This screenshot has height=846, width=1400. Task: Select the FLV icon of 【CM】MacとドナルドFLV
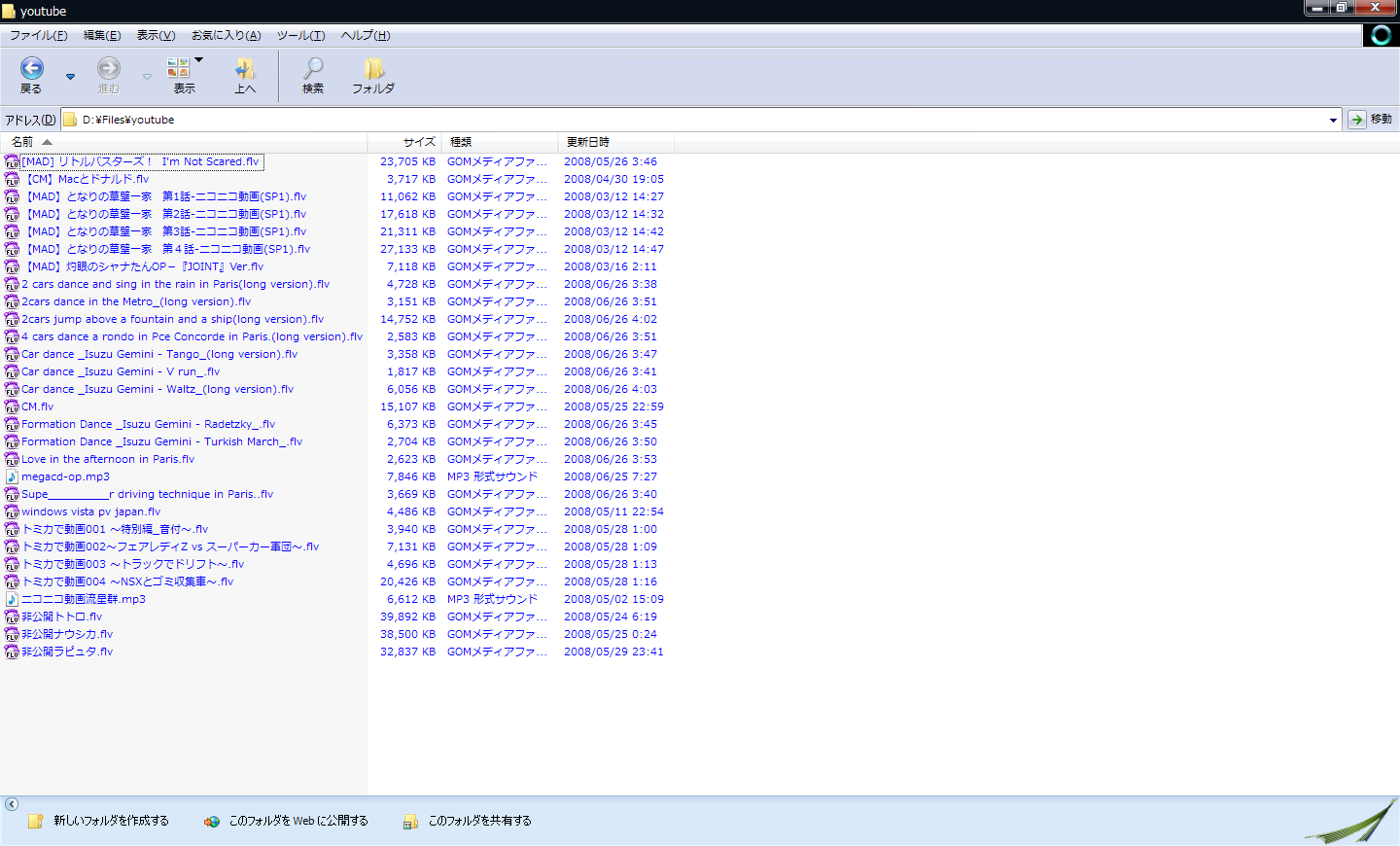[x=12, y=179]
